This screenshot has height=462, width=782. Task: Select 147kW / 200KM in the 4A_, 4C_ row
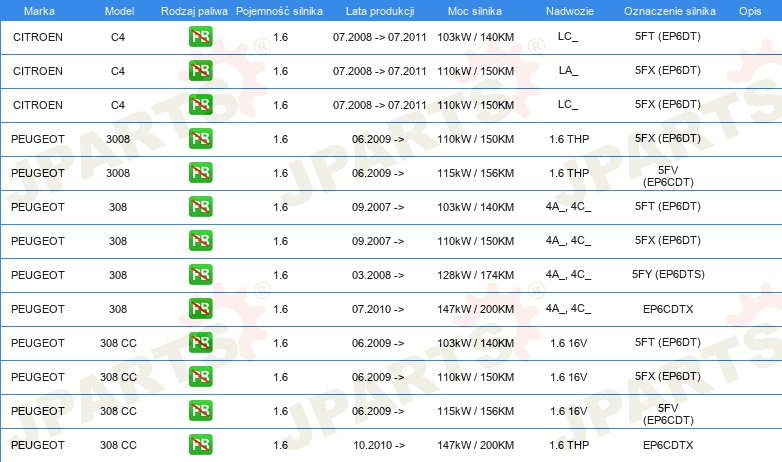pos(475,309)
